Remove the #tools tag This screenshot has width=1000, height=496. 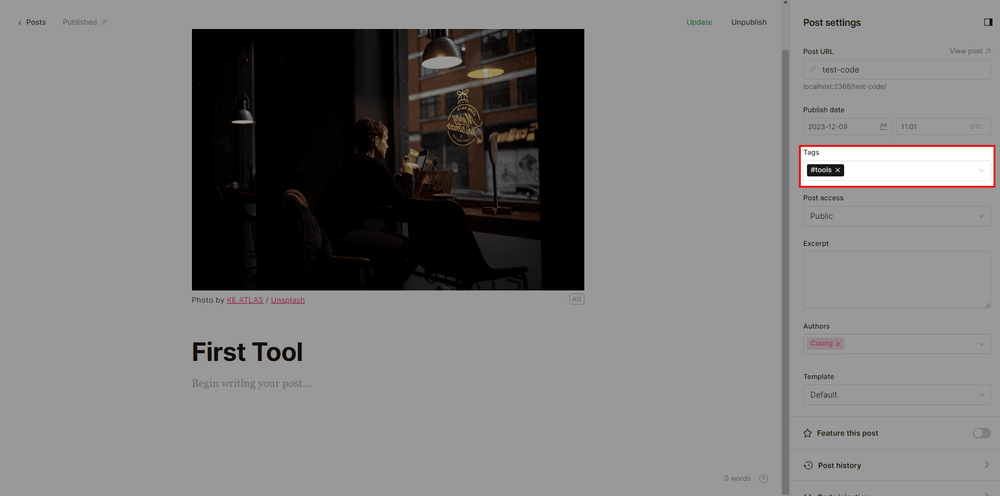tap(838, 170)
